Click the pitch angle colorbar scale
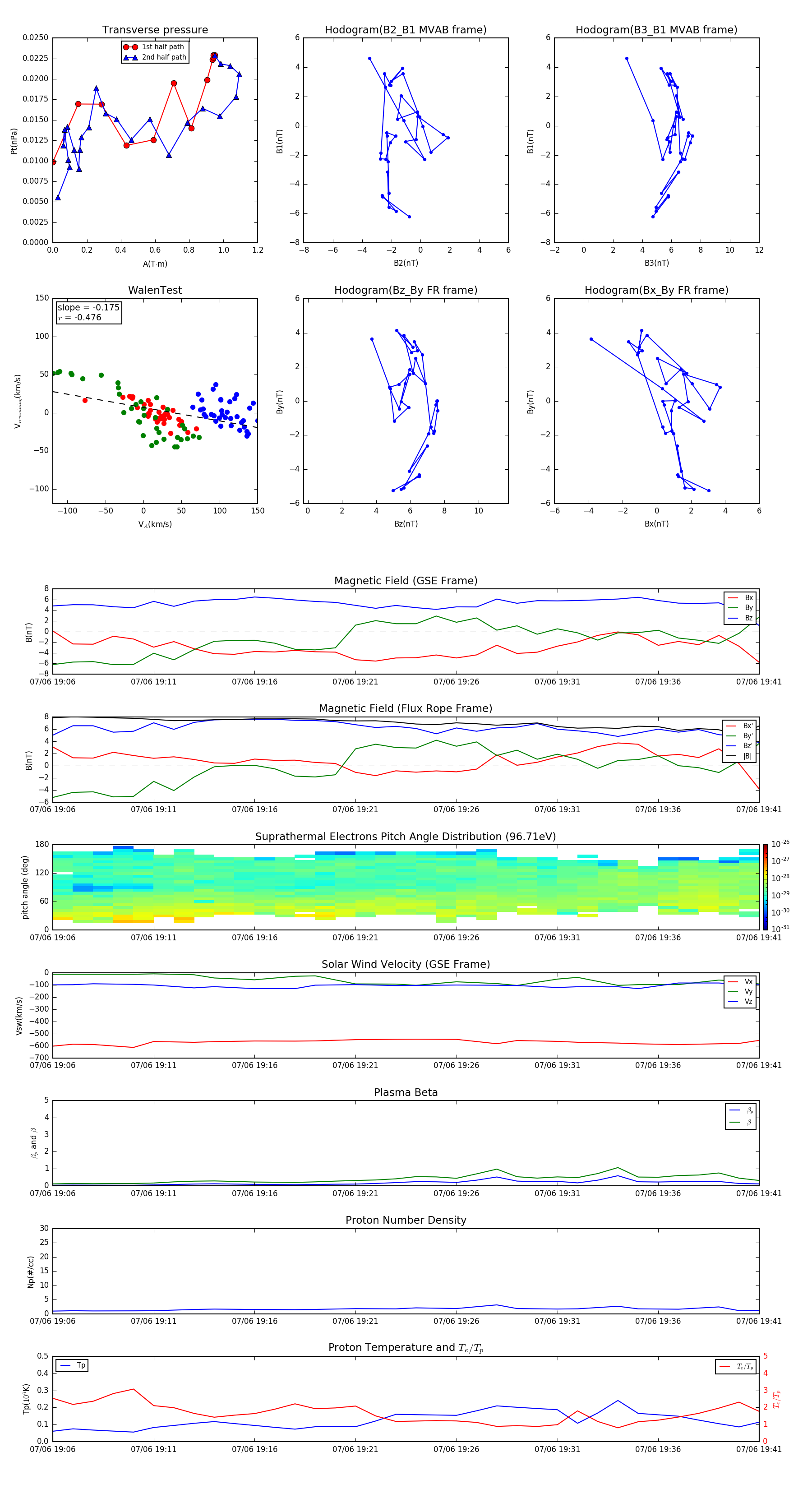This screenshot has height=1489, width=812. pos(765,887)
